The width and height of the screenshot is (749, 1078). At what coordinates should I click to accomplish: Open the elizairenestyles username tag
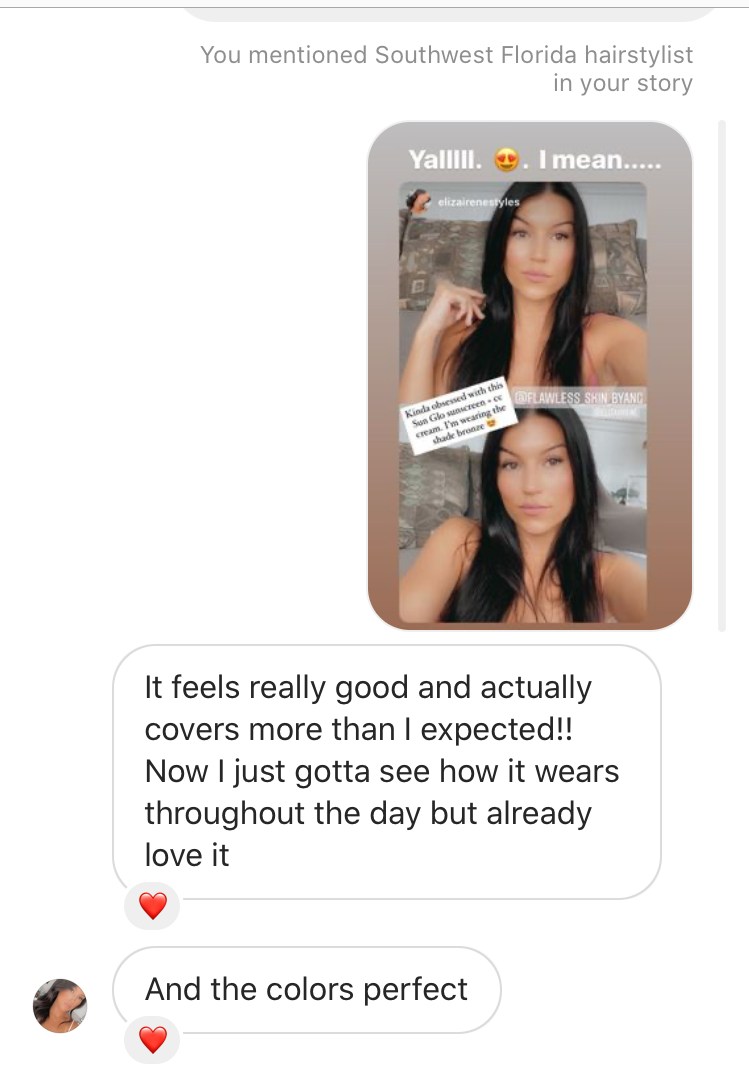(x=478, y=201)
